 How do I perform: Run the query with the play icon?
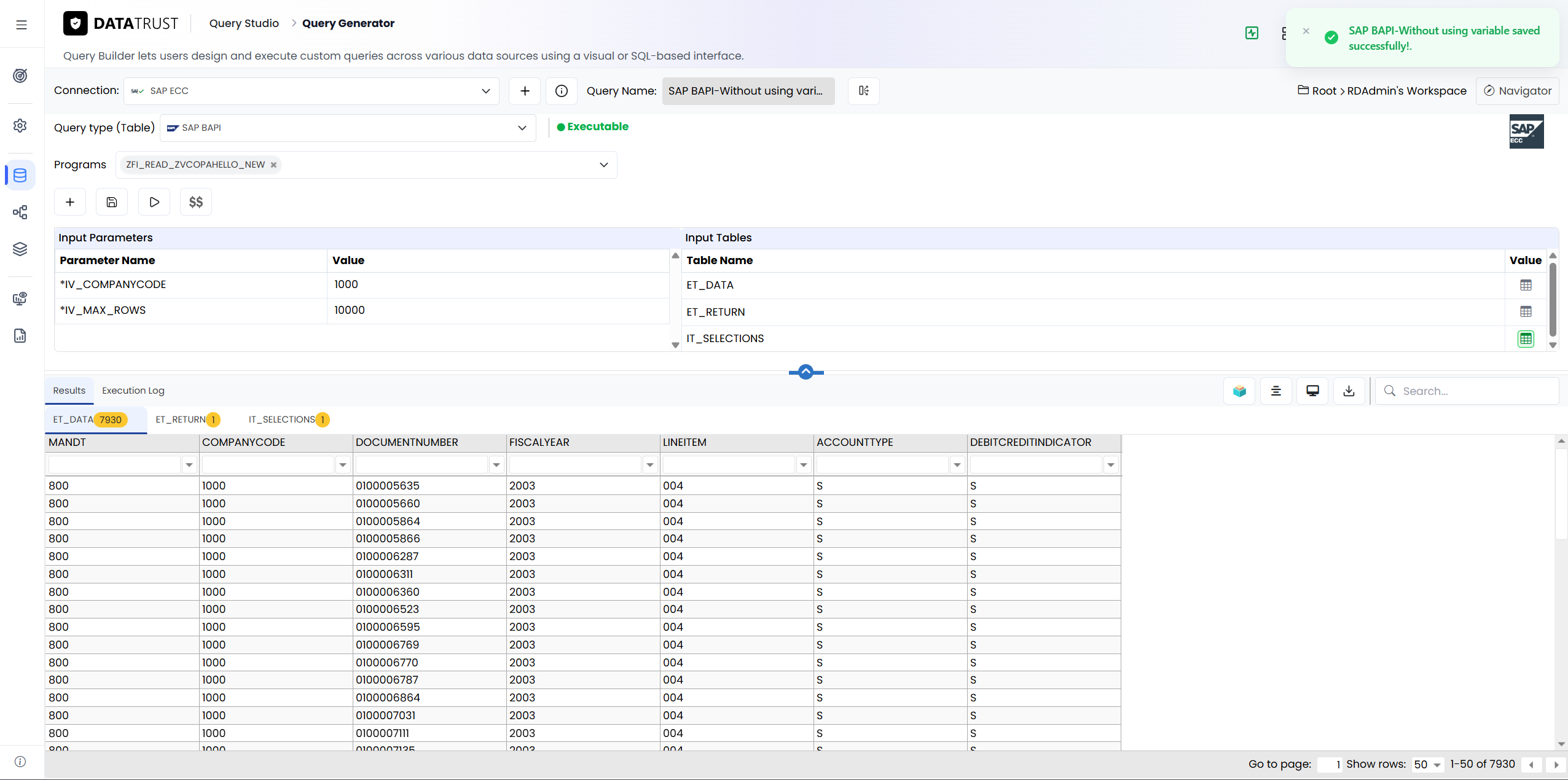[154, 202]
